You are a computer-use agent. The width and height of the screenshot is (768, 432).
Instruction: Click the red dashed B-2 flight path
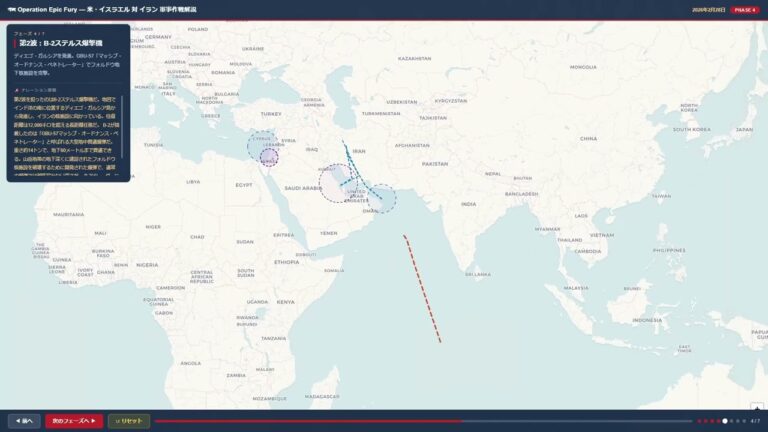(422, 288)
